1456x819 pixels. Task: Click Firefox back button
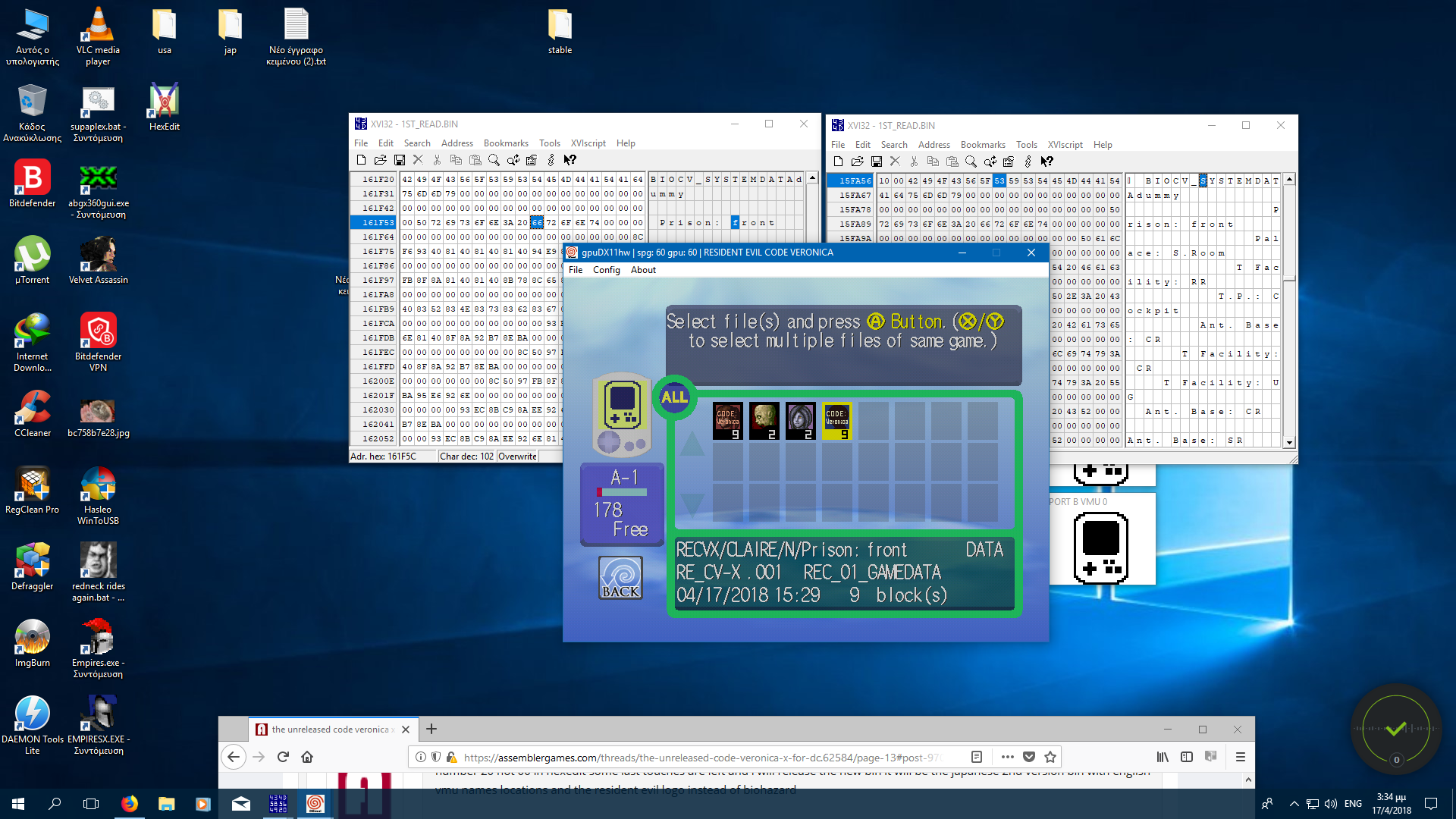[234, 757]
